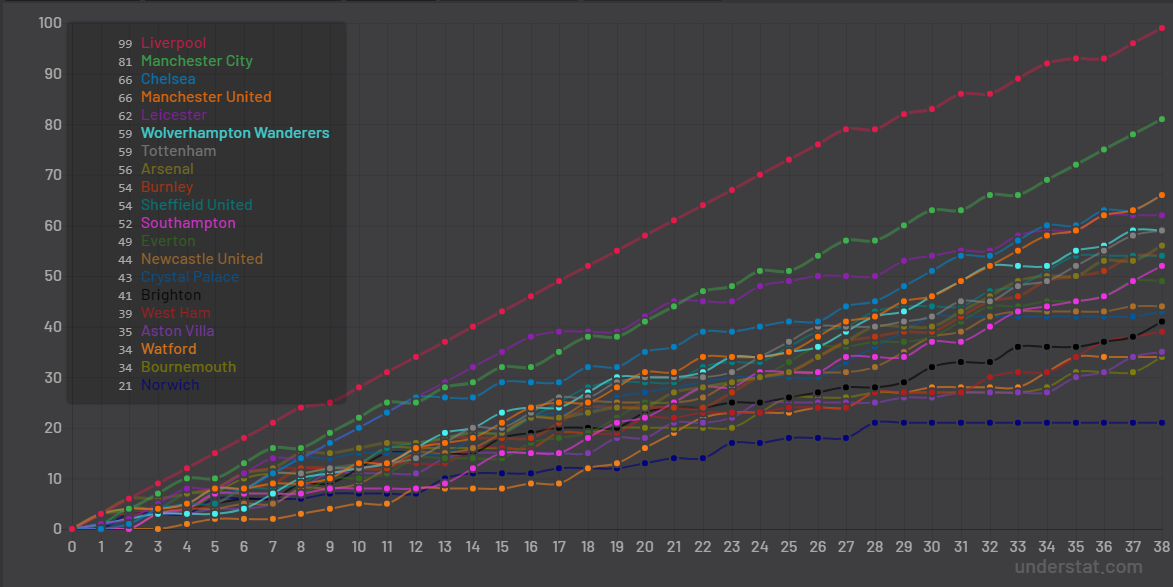Click legend points value 81
The width and height of the screenshot is (1173, 587).
coord(125,61)
